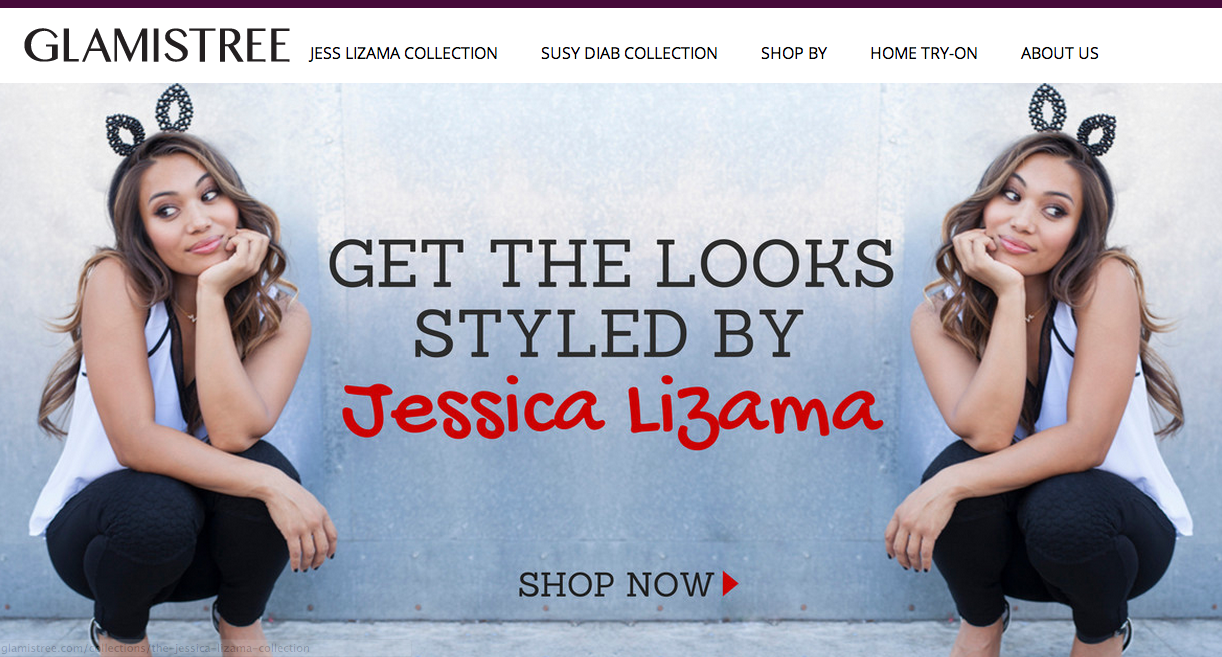Click the purple bar above the header
Image resolution: width=1222 pixels, height=657 pixels.
[x=611, y=4]
